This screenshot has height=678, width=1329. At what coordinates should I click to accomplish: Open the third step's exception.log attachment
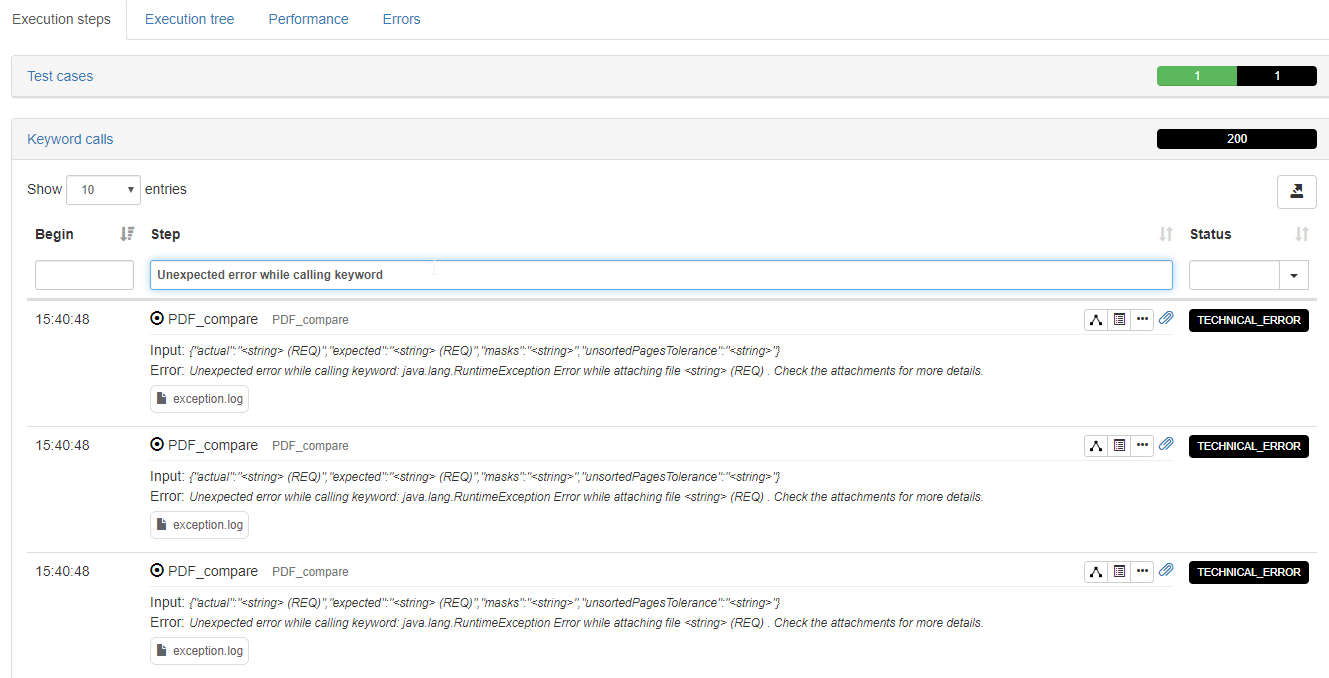[200, 651]
